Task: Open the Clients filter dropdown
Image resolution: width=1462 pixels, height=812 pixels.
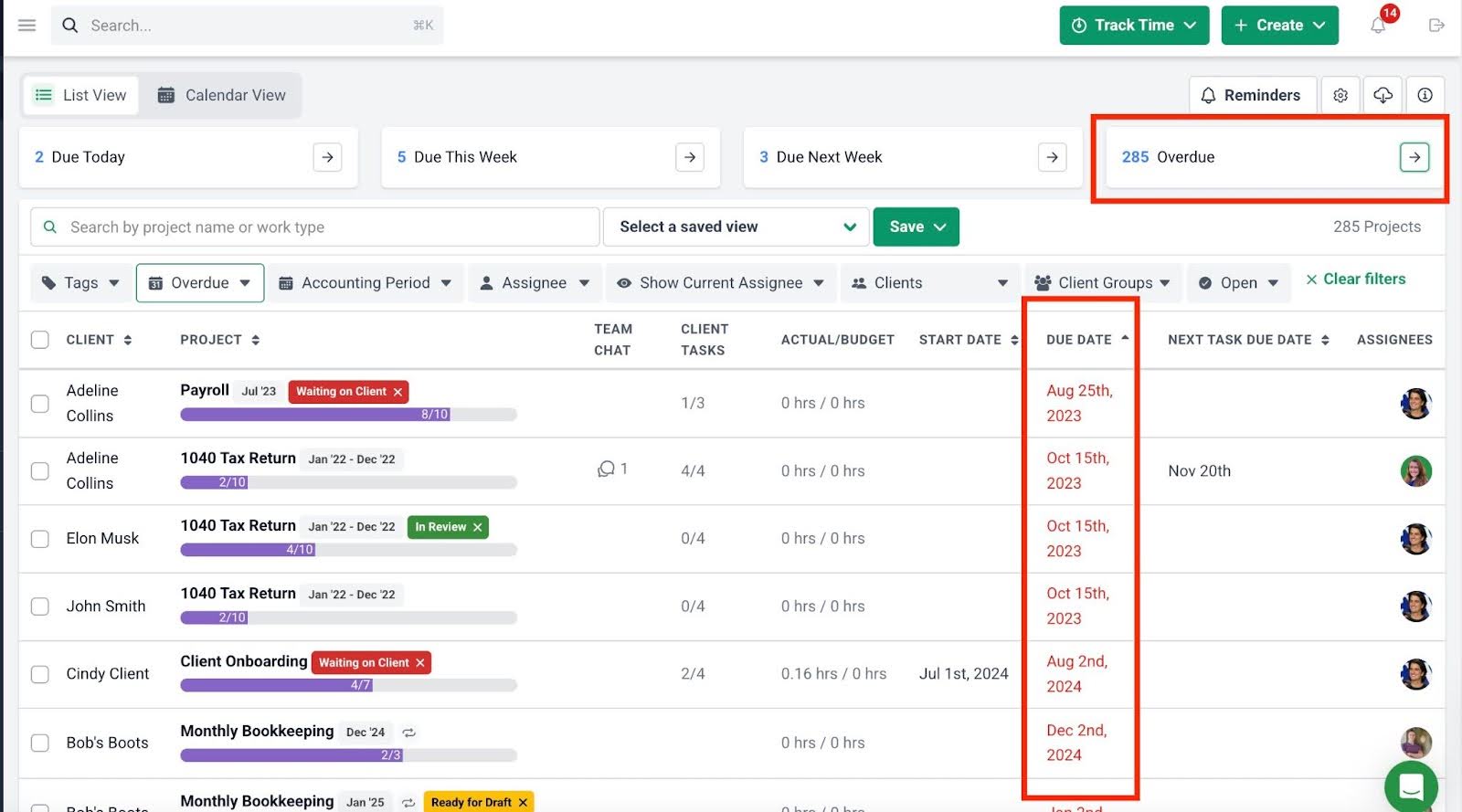Action: click(x=930, y=283)
